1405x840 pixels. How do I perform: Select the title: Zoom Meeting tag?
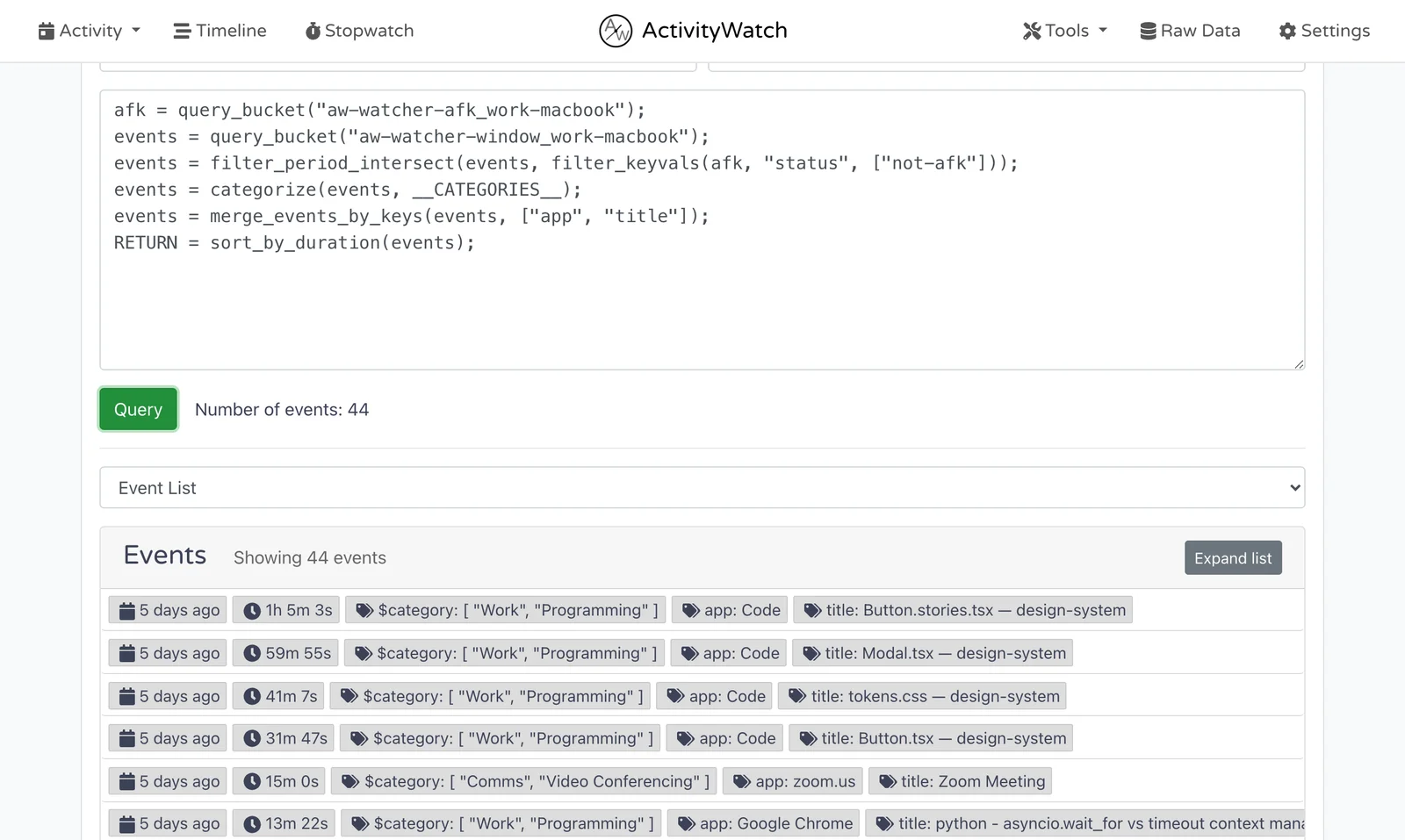(x=961, y=781)
